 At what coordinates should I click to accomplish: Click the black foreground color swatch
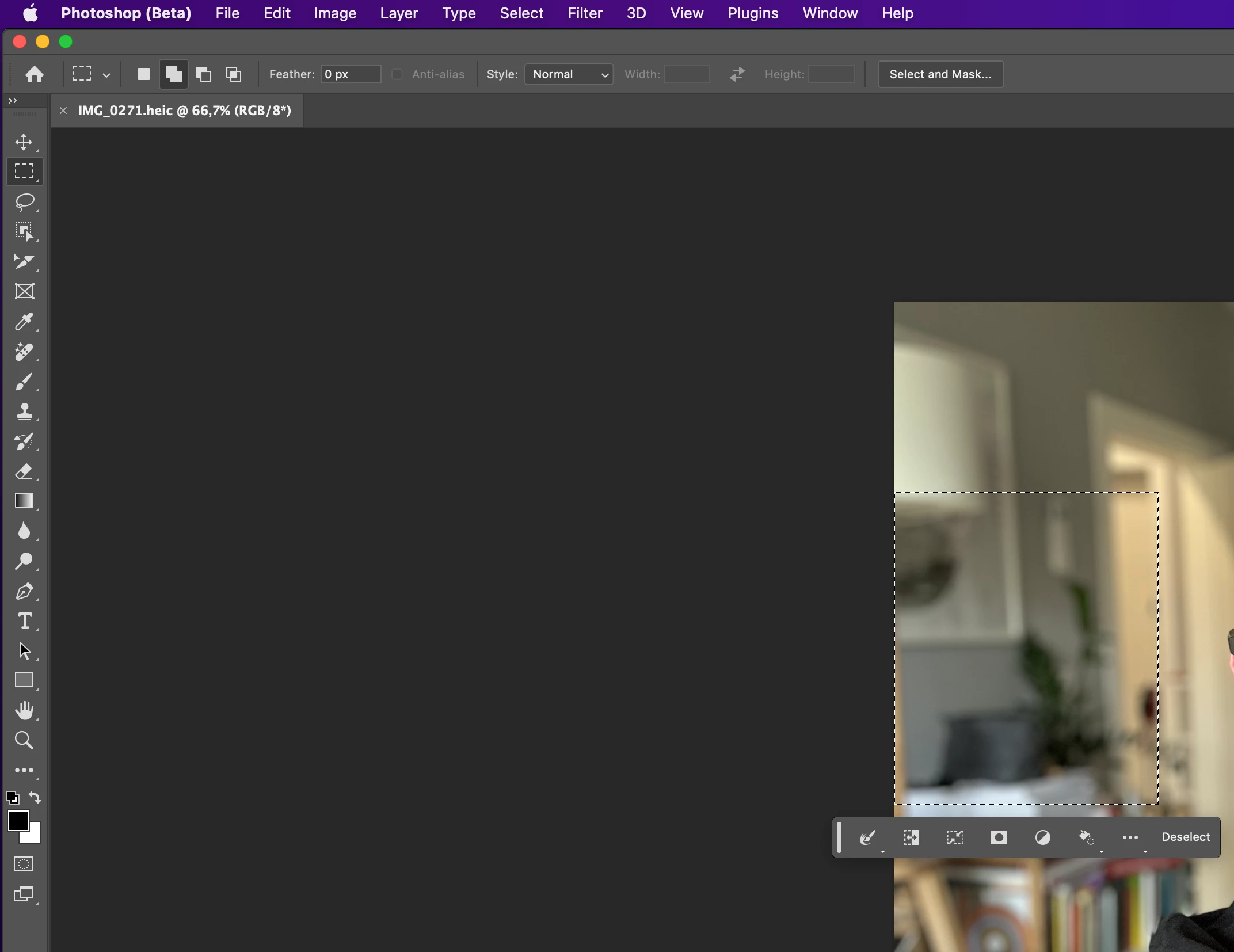tap(17, 820)
